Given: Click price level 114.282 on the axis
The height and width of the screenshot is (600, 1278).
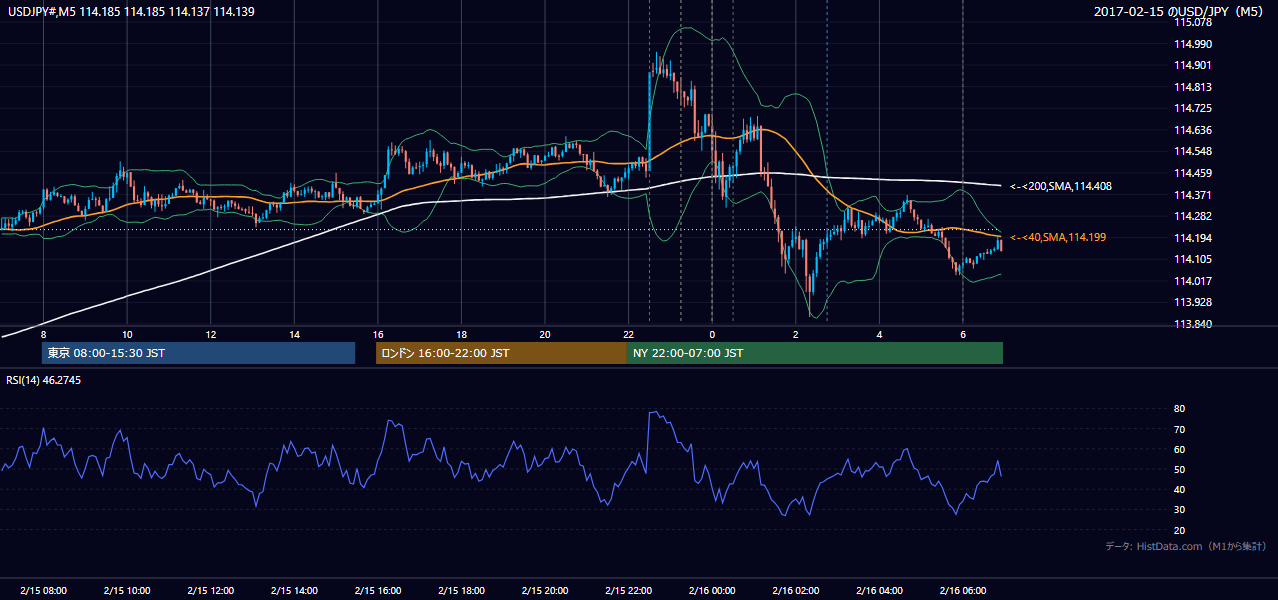Looking at the screenshot, I should (1193, 216).
